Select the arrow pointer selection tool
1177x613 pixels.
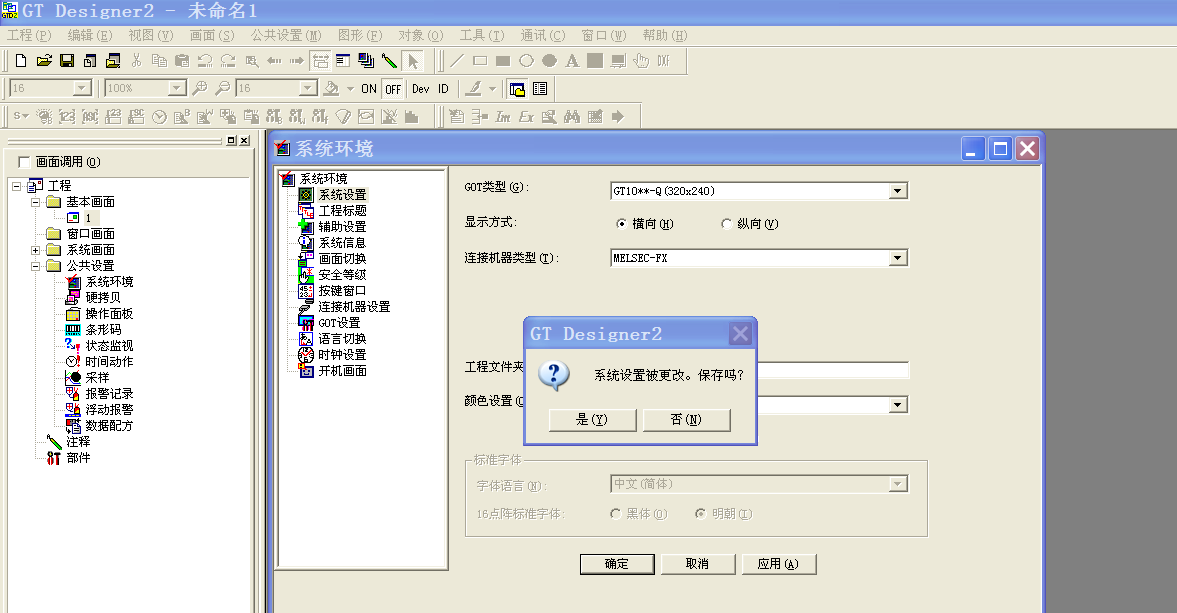pyautogui.click(x=414, y=61)
